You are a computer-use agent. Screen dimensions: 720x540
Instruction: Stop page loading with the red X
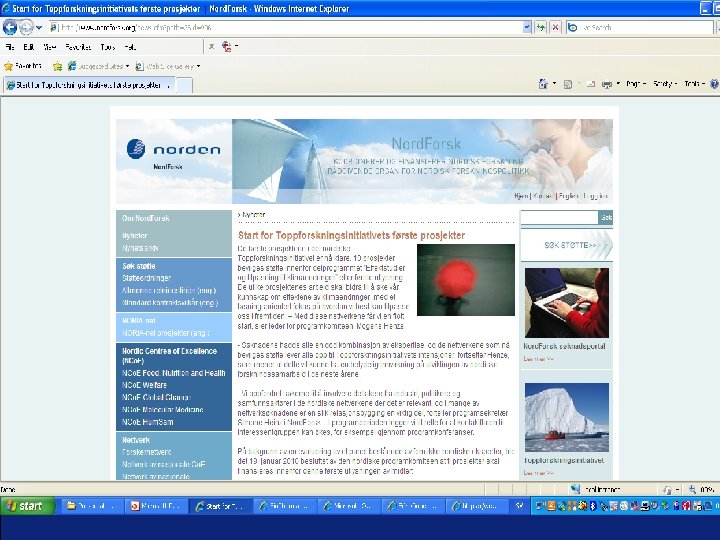(x=555, y=28)
